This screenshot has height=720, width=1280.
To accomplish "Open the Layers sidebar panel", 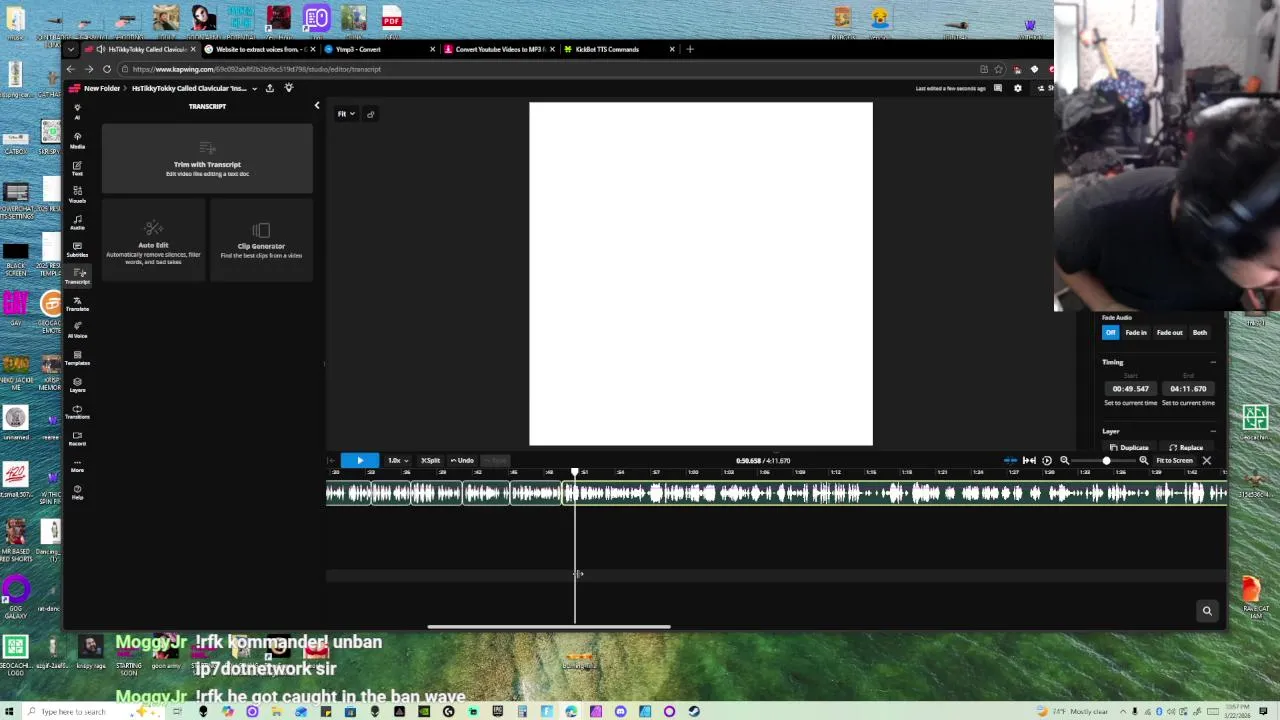I will 77,384.
